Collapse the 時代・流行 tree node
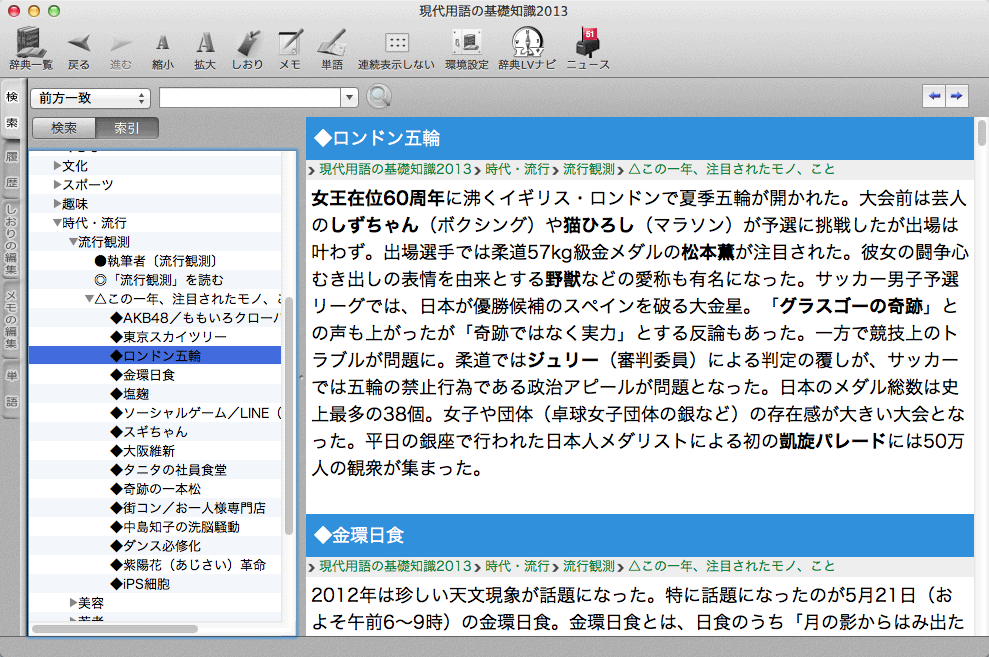This screenshot has height=657, width=989. point(58,223)
